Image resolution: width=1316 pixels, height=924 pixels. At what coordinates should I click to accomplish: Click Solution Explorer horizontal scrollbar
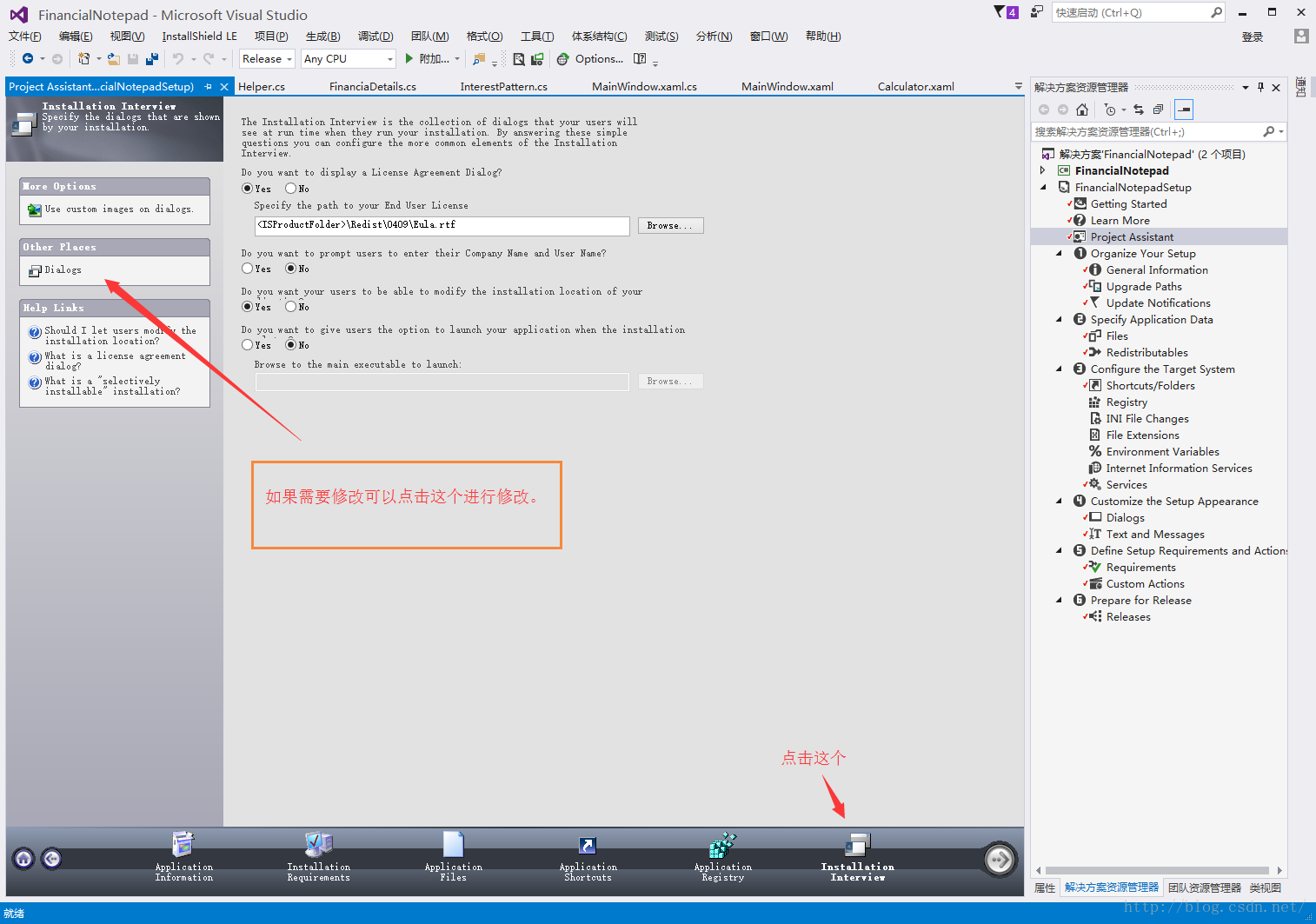(x=1157, y=870)
